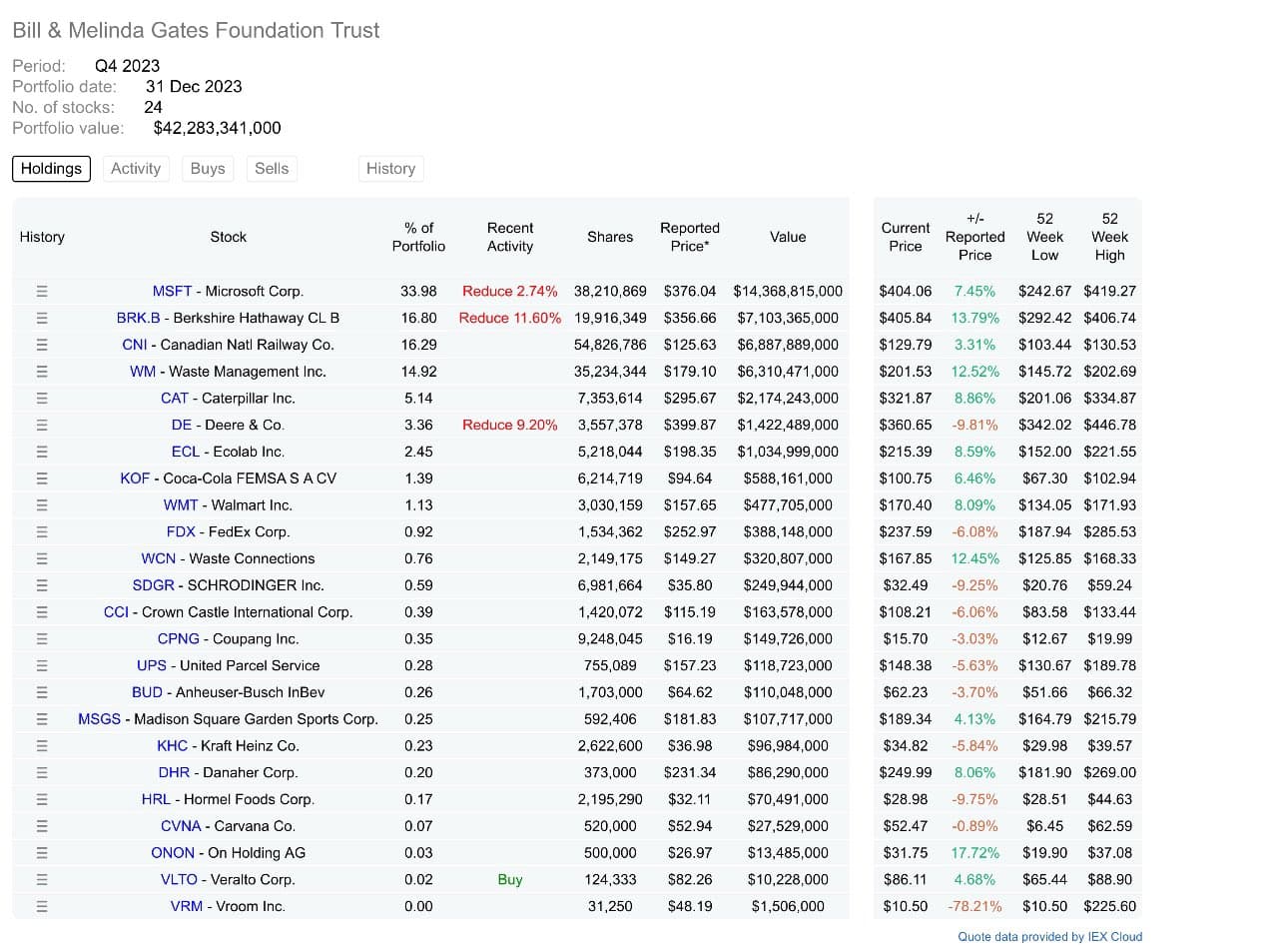Follow the SDGR stock ticker link
Image resolution: width=1288 pixels, height=952 pixels.
click(x=153, y=585)
